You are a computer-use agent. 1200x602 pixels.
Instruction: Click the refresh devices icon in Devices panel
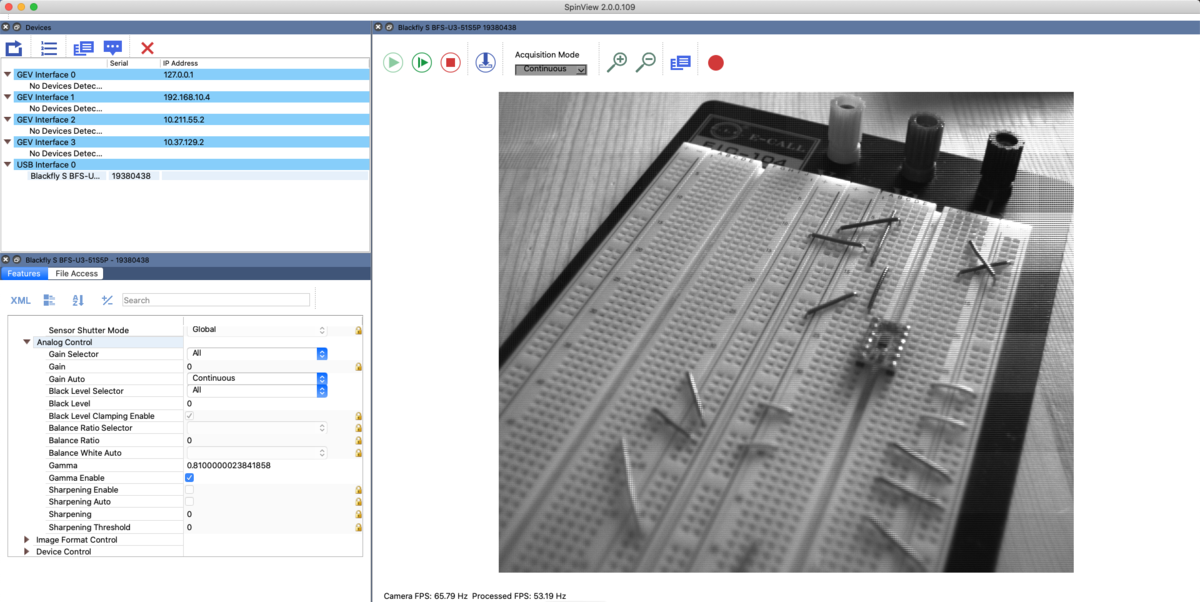pyautogui.click(x=14, y=48)
